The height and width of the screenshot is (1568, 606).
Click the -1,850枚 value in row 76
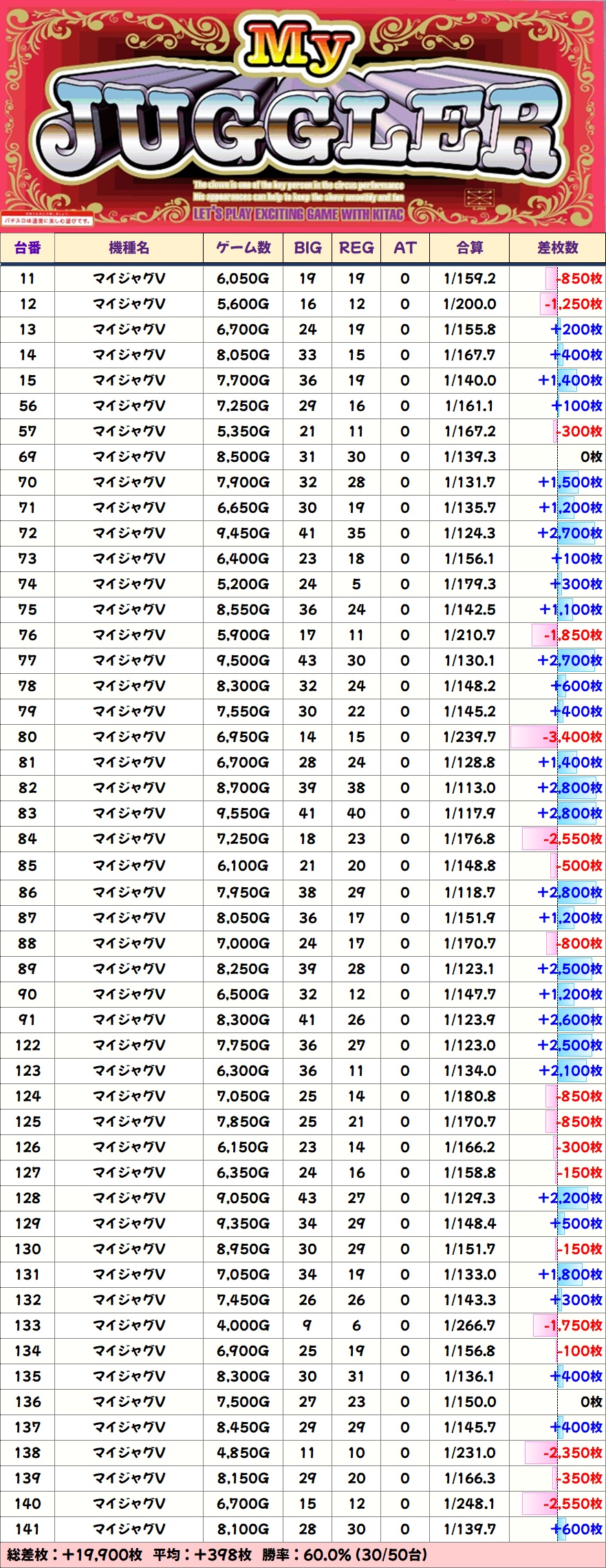point(573,635)
